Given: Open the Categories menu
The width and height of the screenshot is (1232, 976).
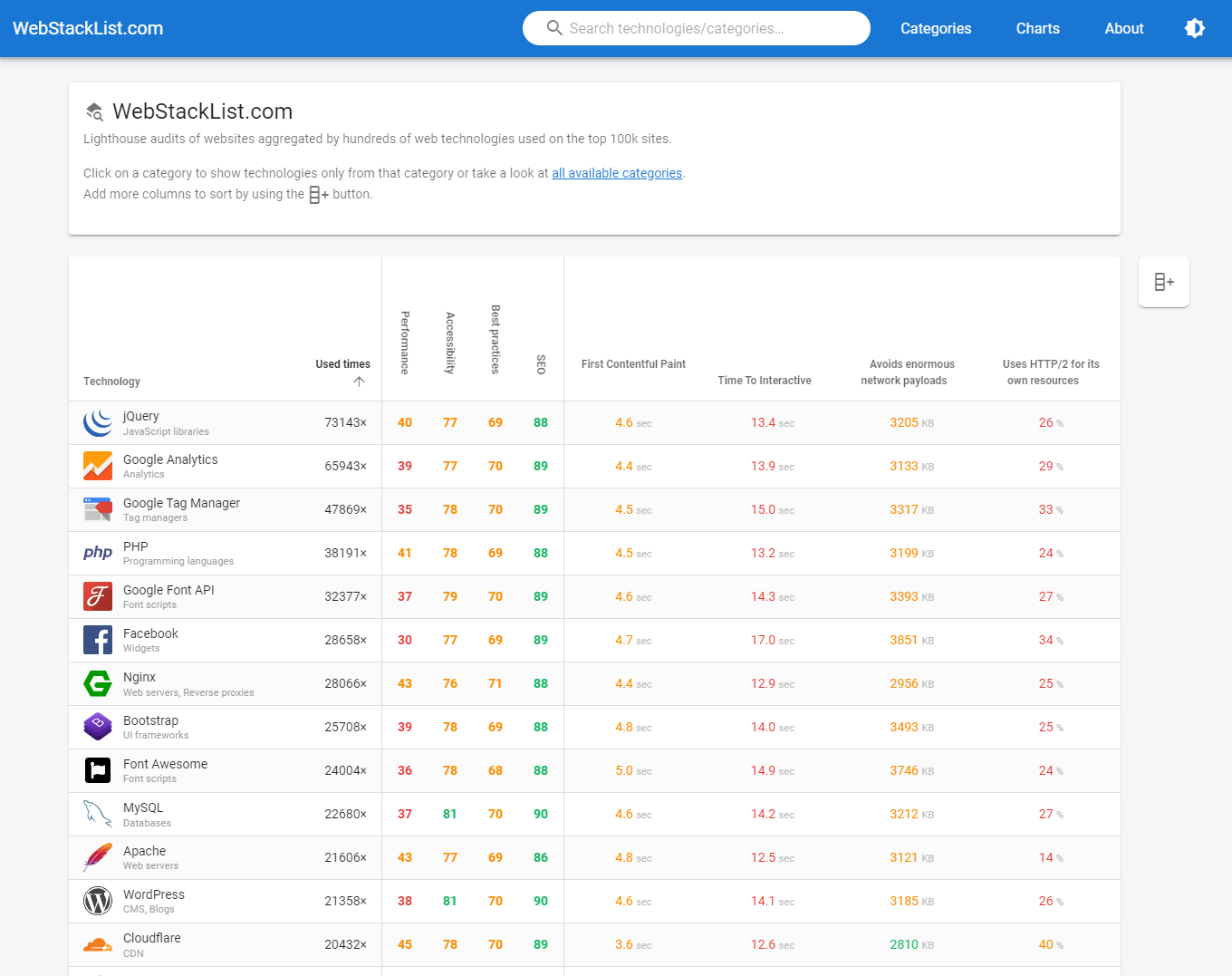Looking at the screenshot, I should pyautogui.click(x=936, y=28).
